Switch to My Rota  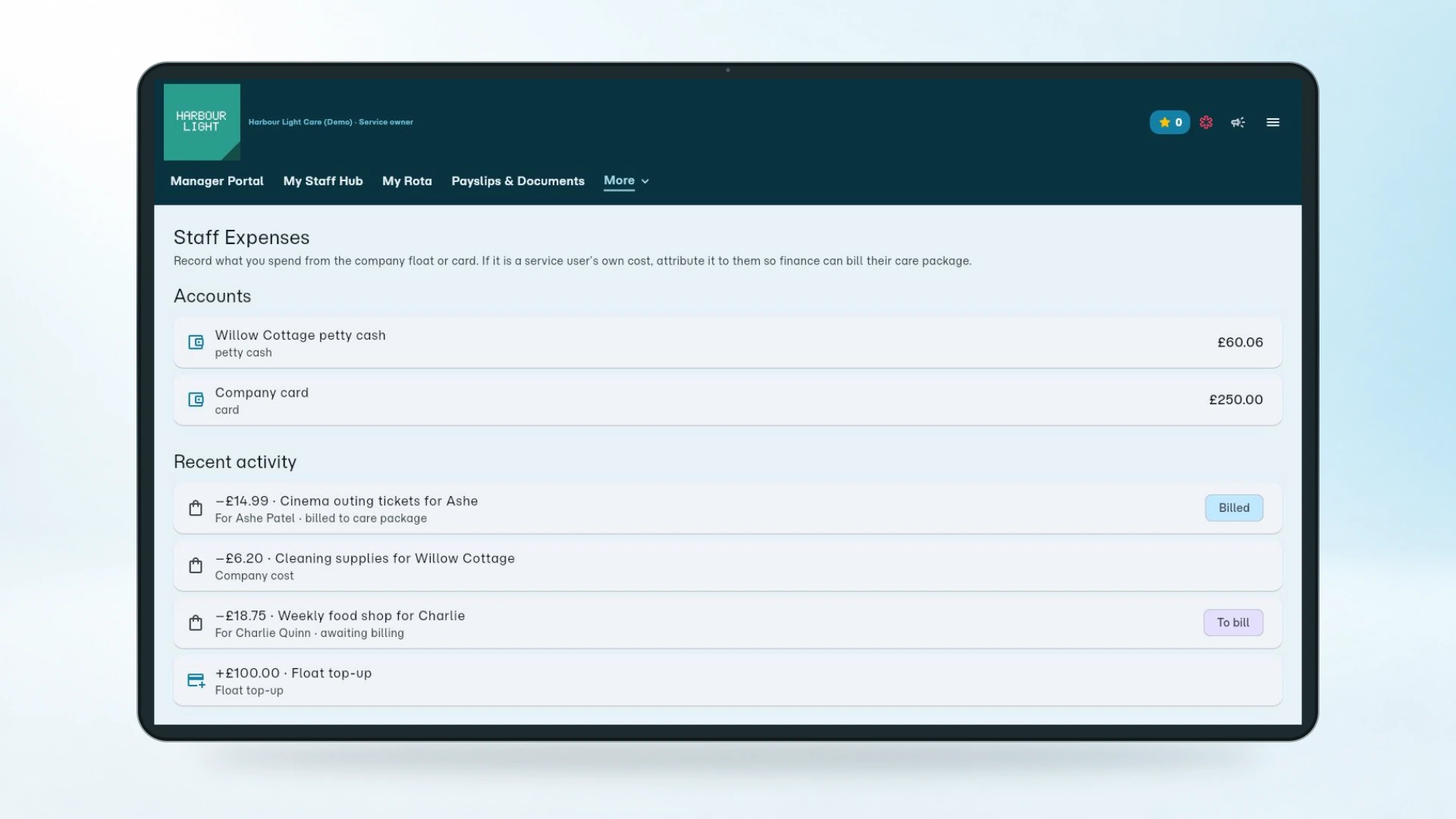click(x=407, y=181)
